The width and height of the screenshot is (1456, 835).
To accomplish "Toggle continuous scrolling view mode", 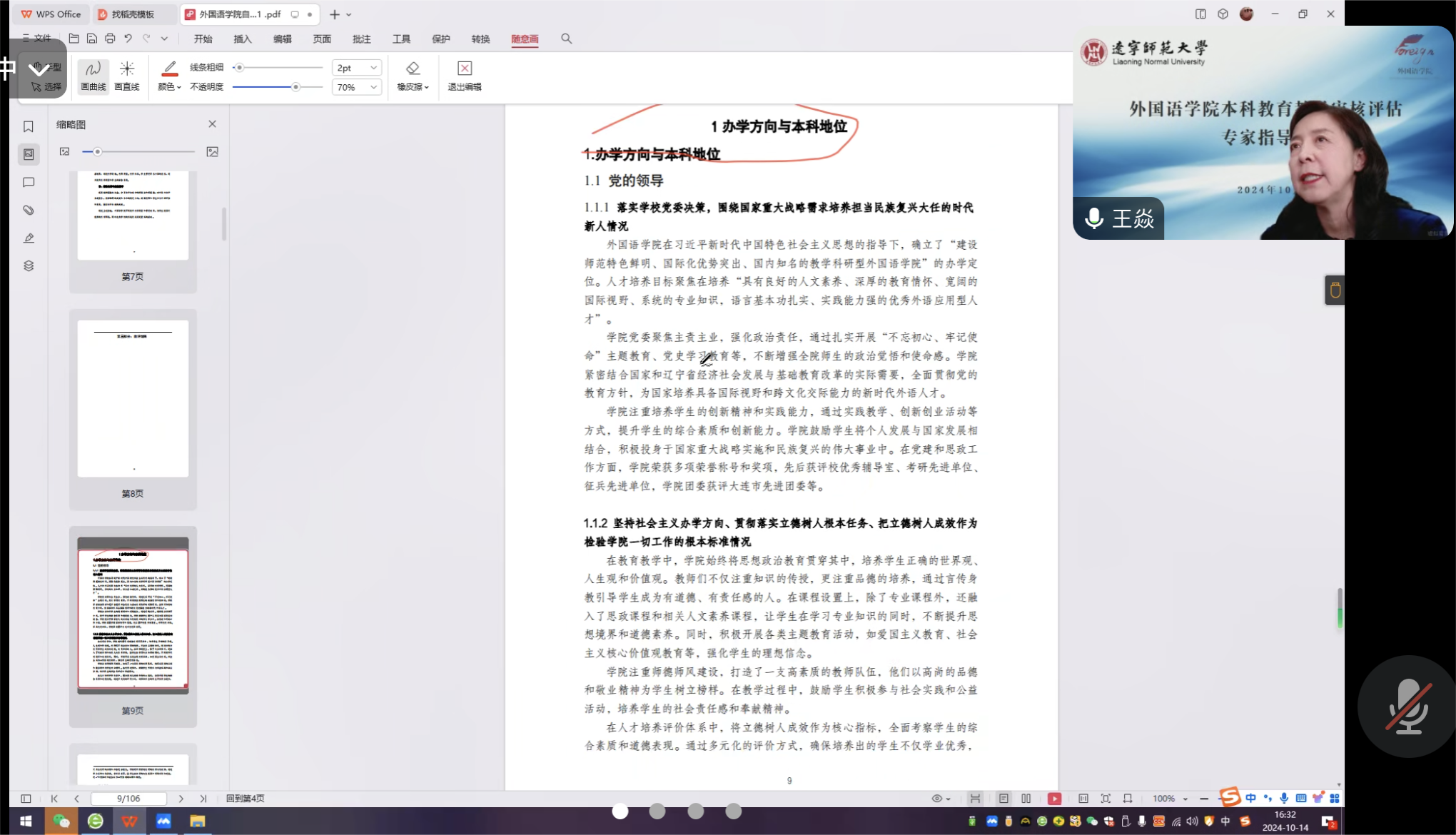I will (x=975, y=798).
